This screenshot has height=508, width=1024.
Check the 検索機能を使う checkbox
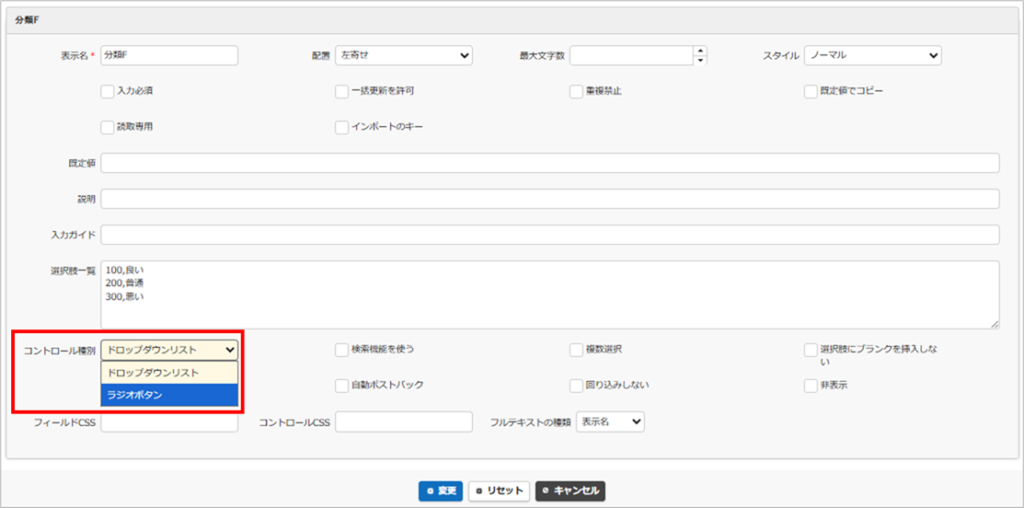(x=342, y=350)
